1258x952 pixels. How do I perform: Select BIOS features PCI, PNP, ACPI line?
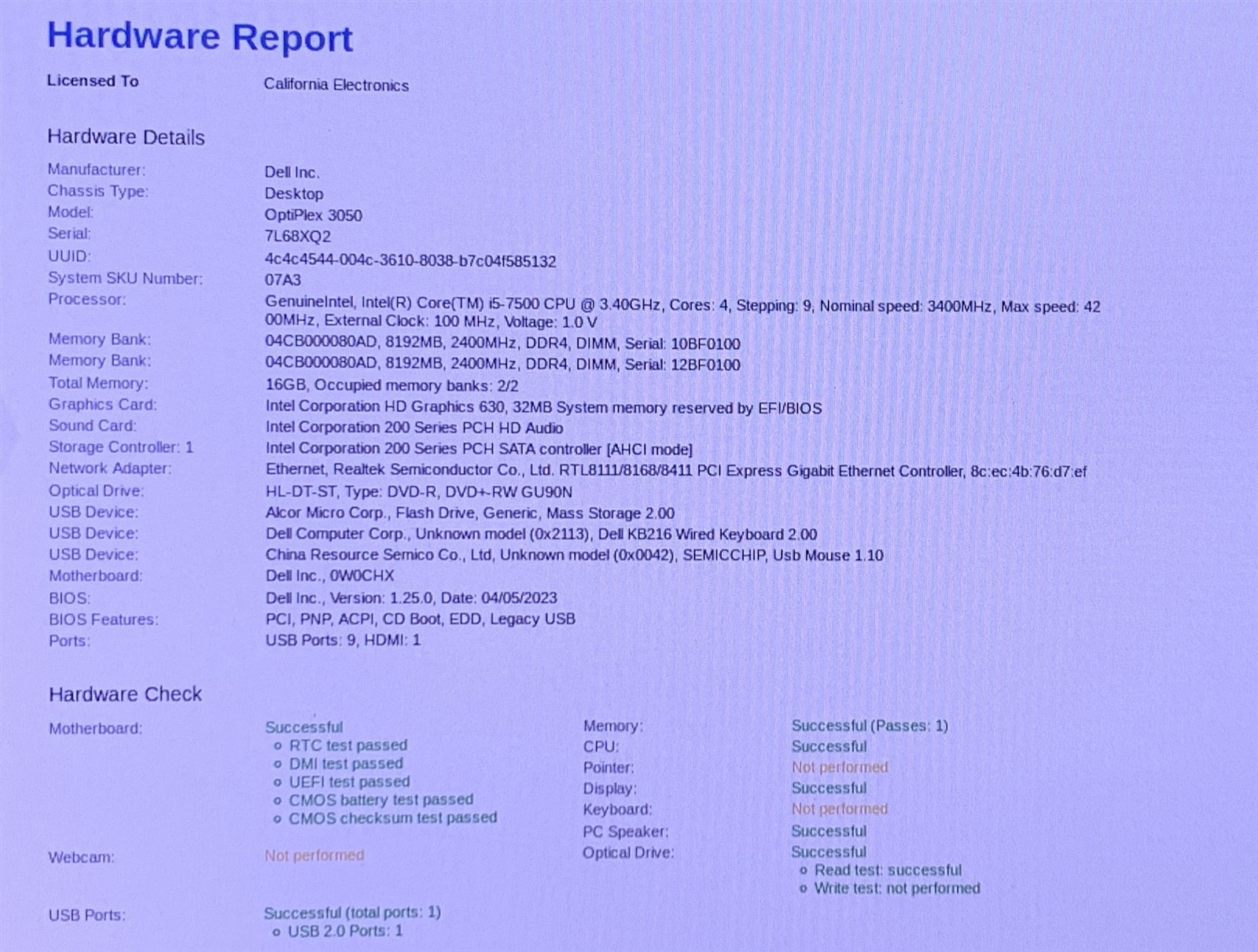420,619
